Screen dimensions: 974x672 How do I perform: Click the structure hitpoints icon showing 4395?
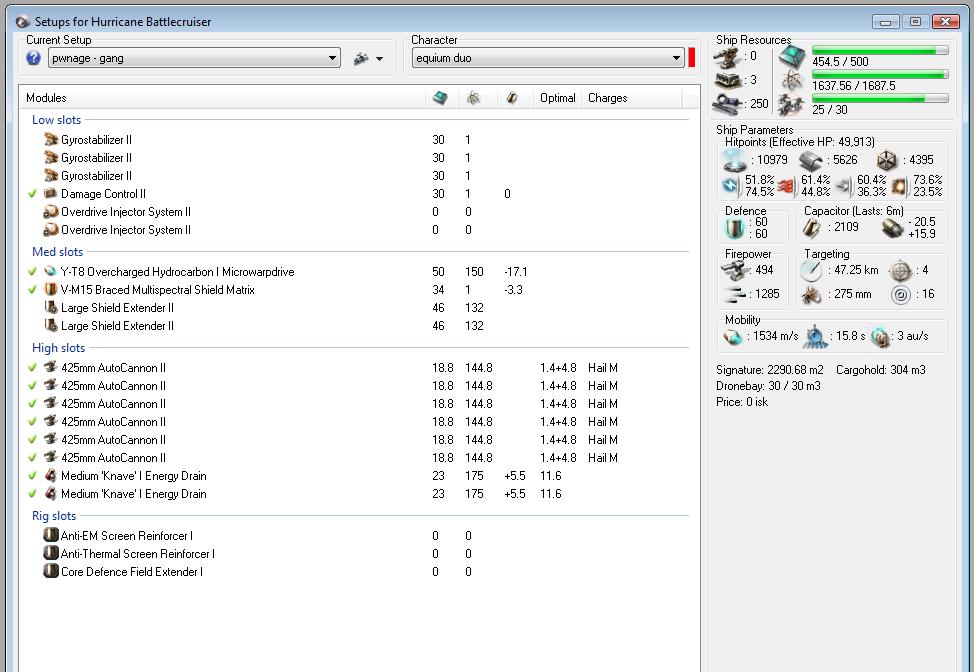(887, 160)
